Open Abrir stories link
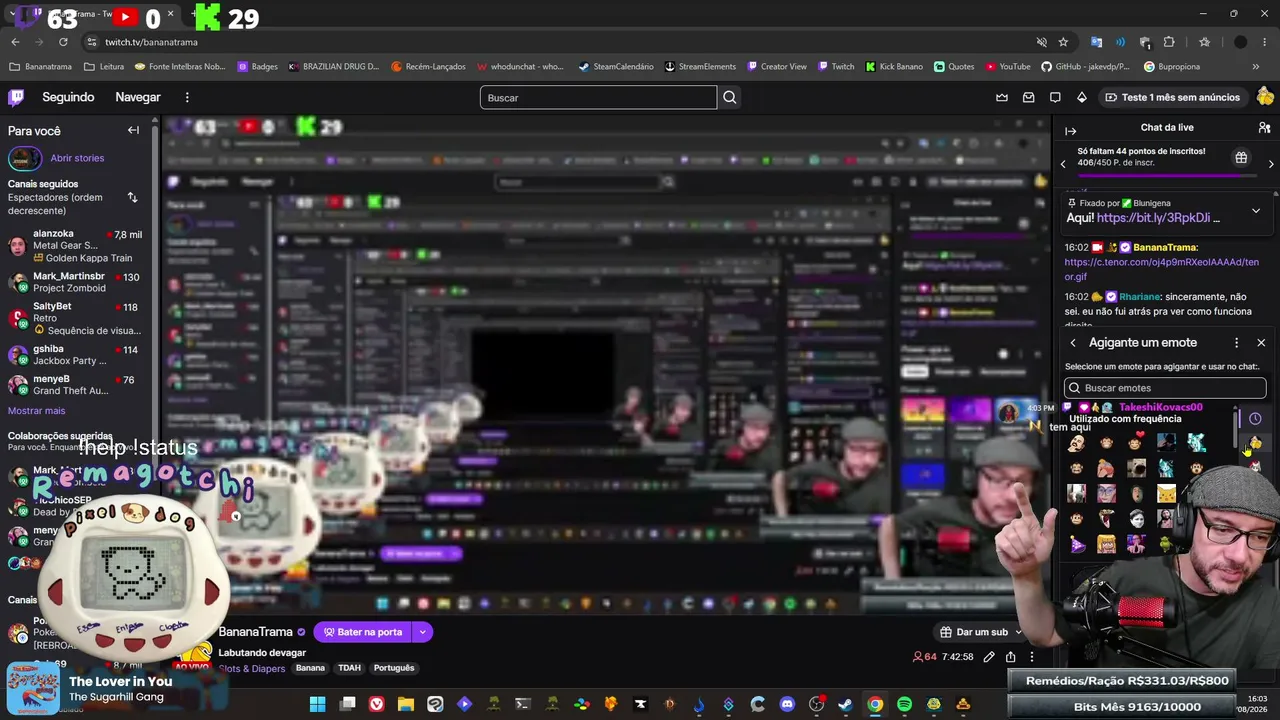This screenshot has height=720, width=1280. coord(77,158)
